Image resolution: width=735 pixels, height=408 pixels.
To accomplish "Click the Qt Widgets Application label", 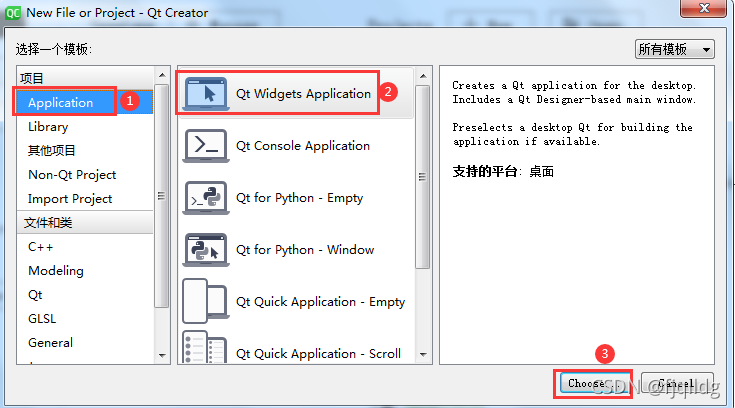I will coord(303,94).
